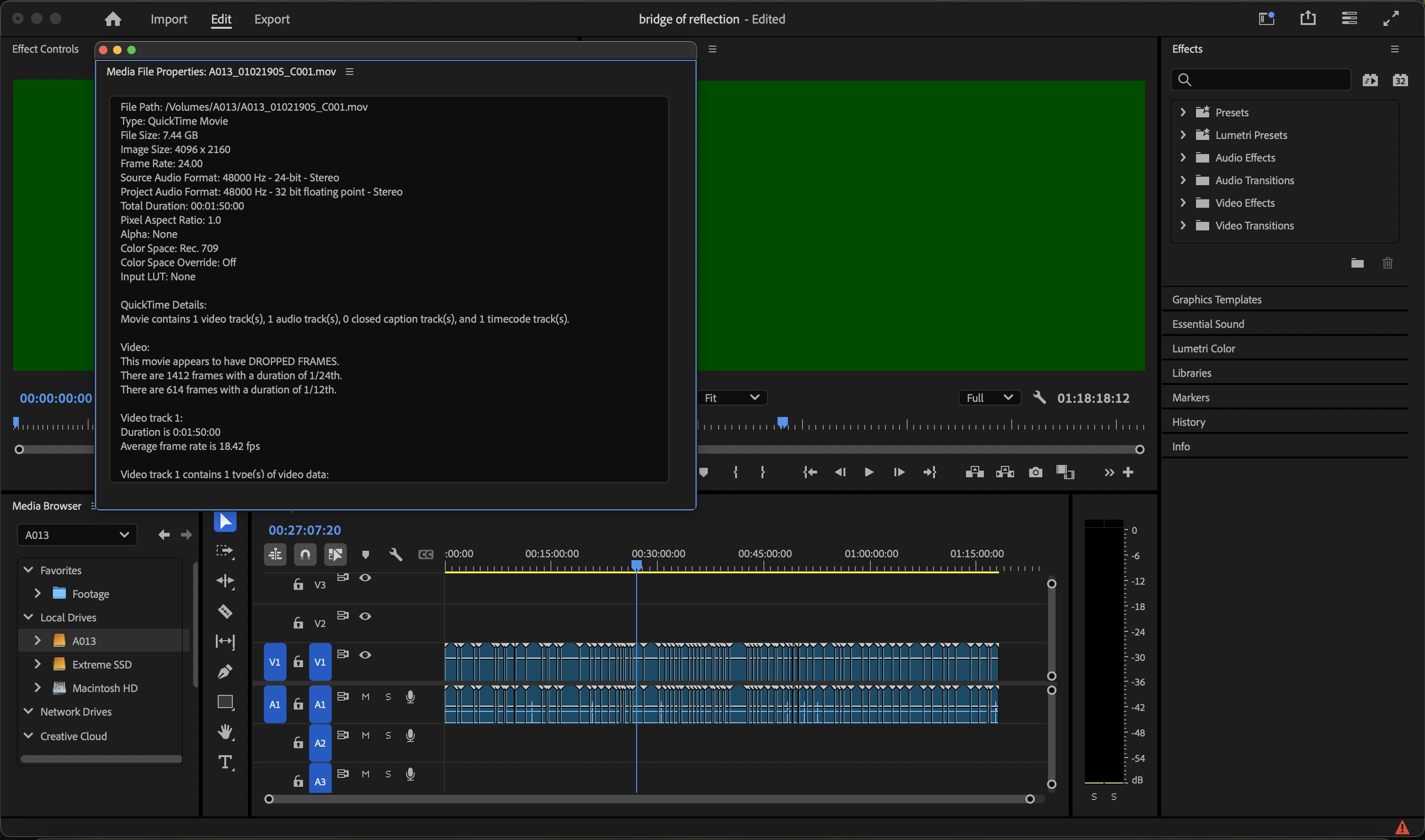This screenshot has width=1425, height=840.
Task: Select the Pen tool
Action: tap(225, 671)
